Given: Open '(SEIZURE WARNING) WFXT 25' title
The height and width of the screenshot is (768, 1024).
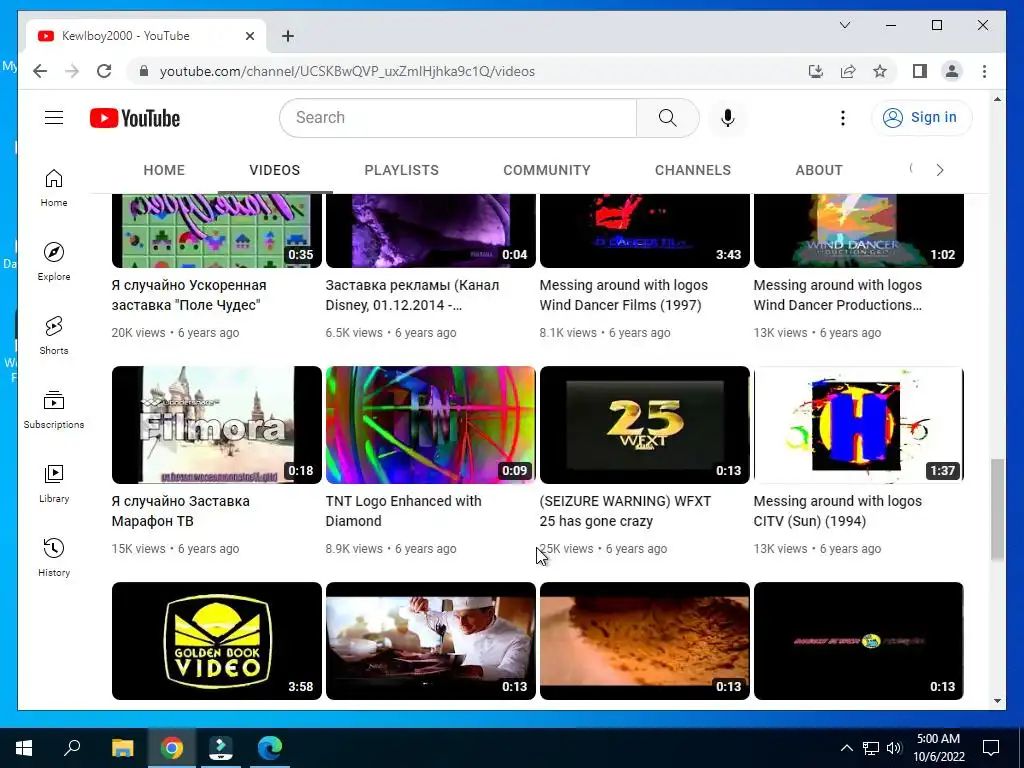Looking at the screenshot, I should tap(625, 511).
